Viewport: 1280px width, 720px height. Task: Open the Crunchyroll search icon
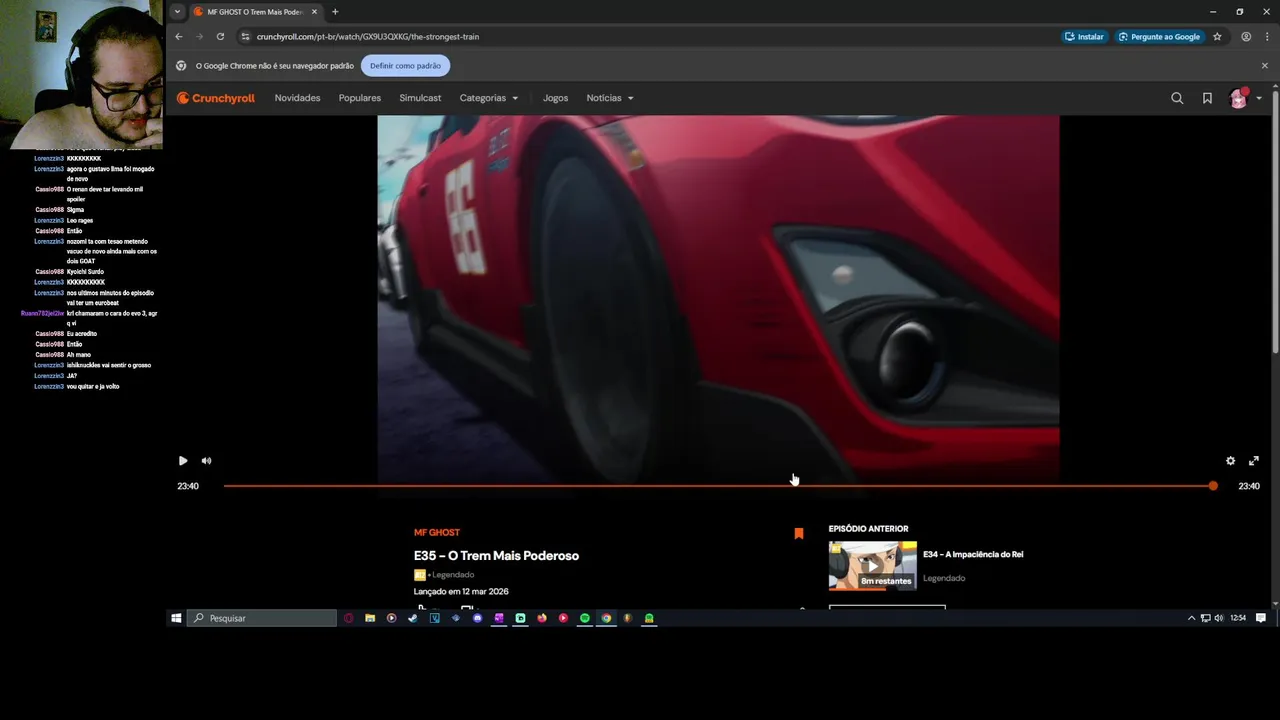coord(1177,98)
